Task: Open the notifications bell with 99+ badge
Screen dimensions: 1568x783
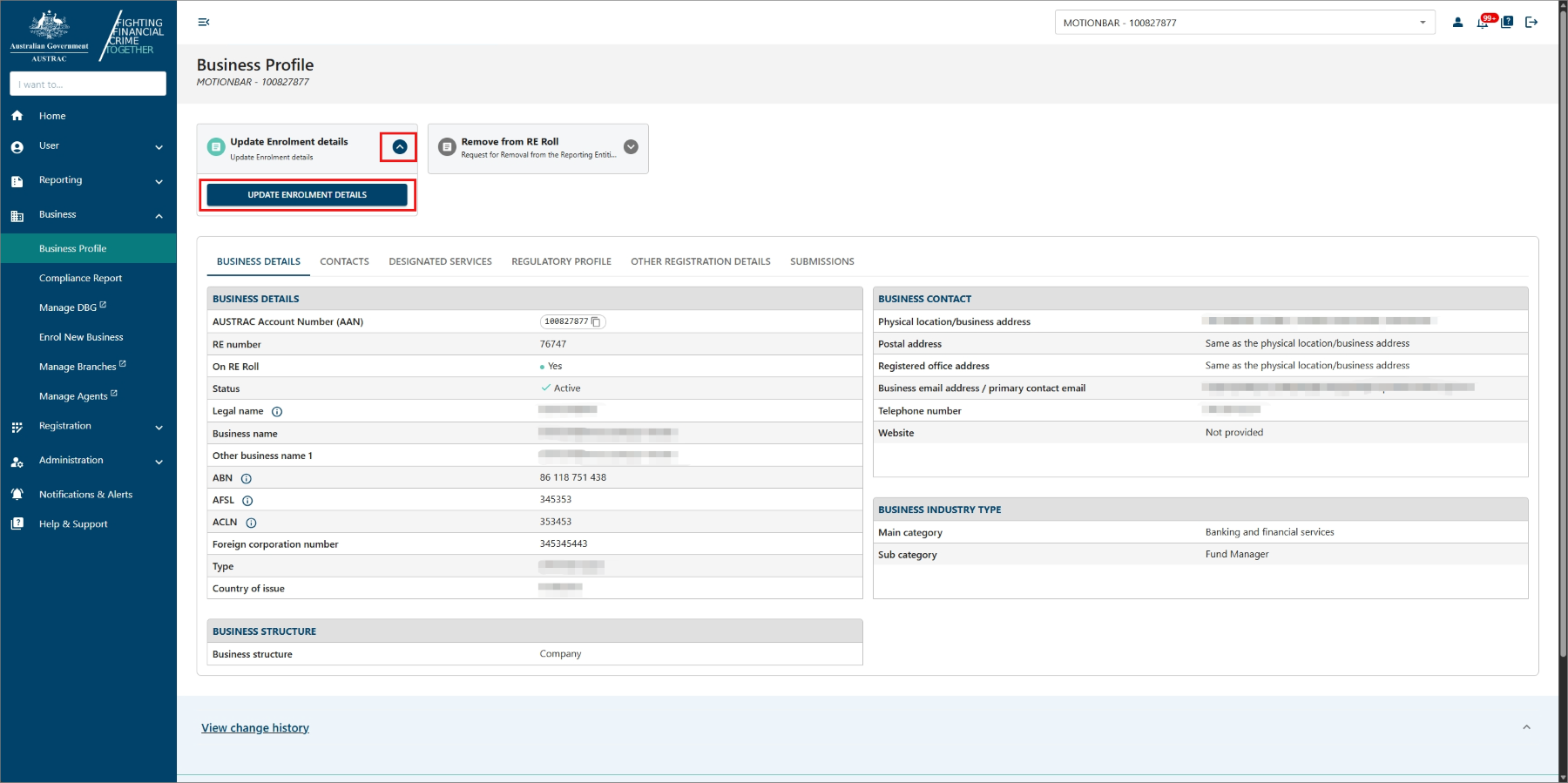Action: (x=1483, y=23)
